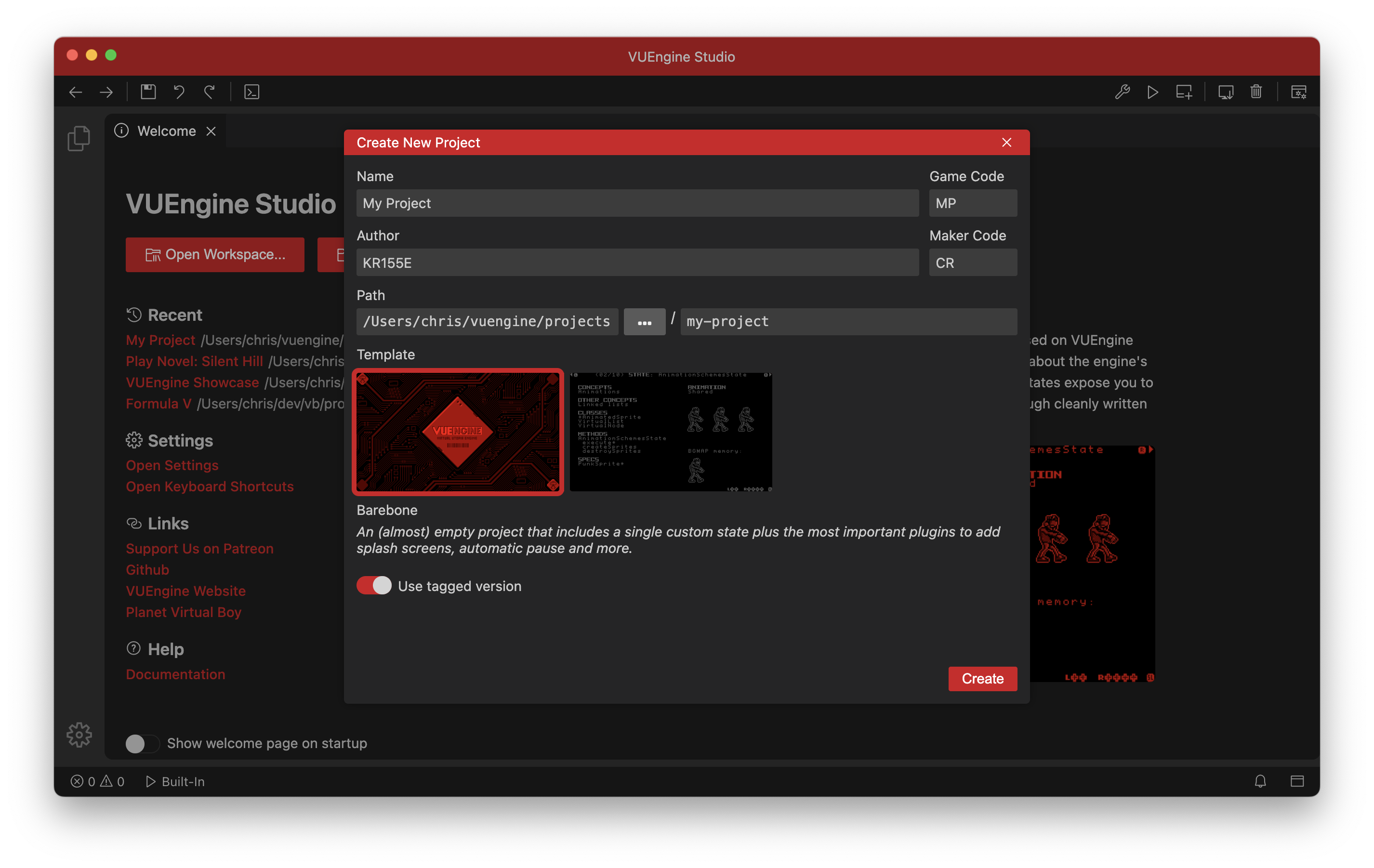The height and width of the screenshot is (868, 1374).
Task: Open notifications bell in status bar
Action: pyautogui.click(x=1260, y=781)
